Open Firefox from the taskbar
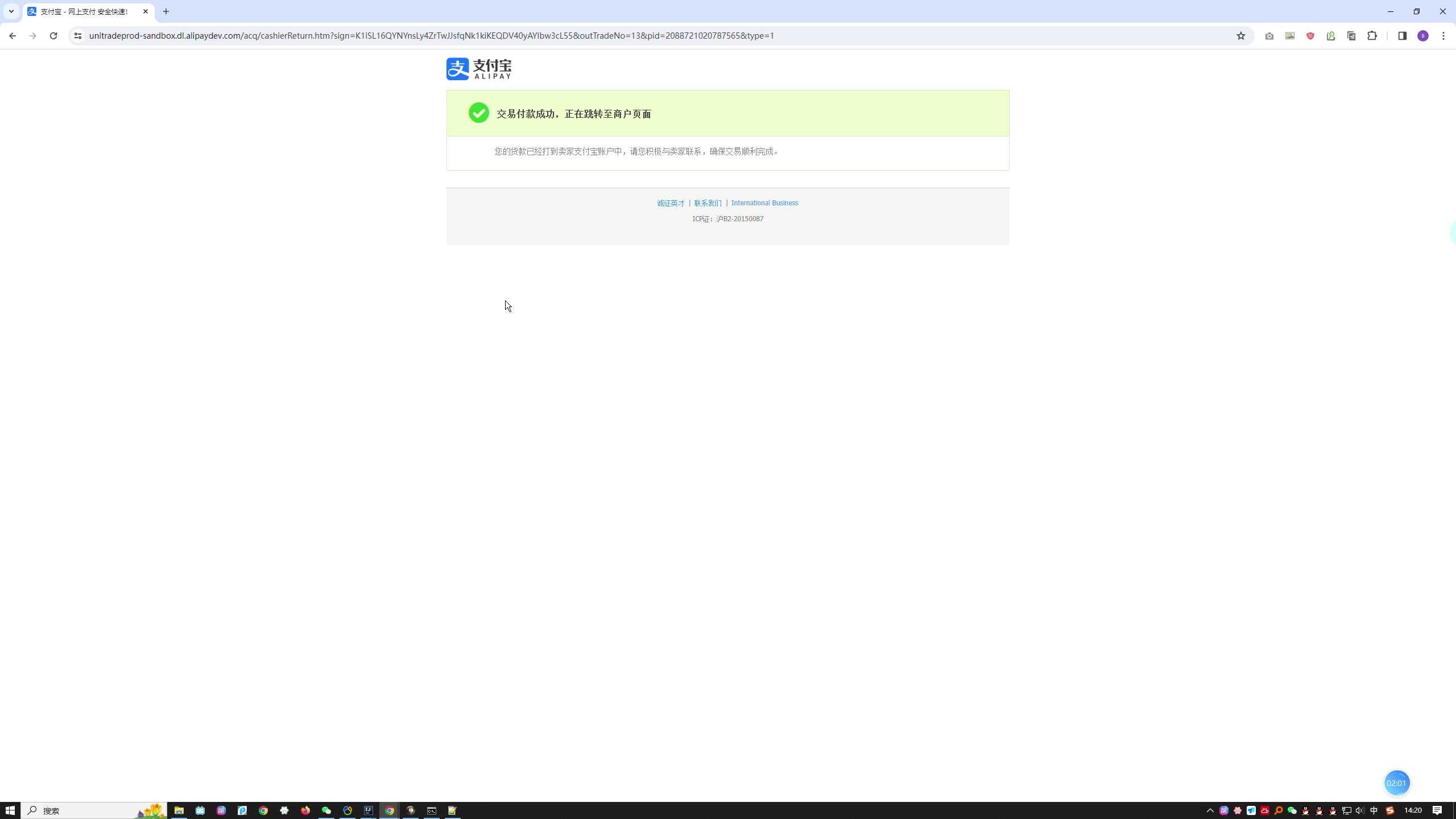The height and width of the screenshot is (819, 1456). (305, 810)
